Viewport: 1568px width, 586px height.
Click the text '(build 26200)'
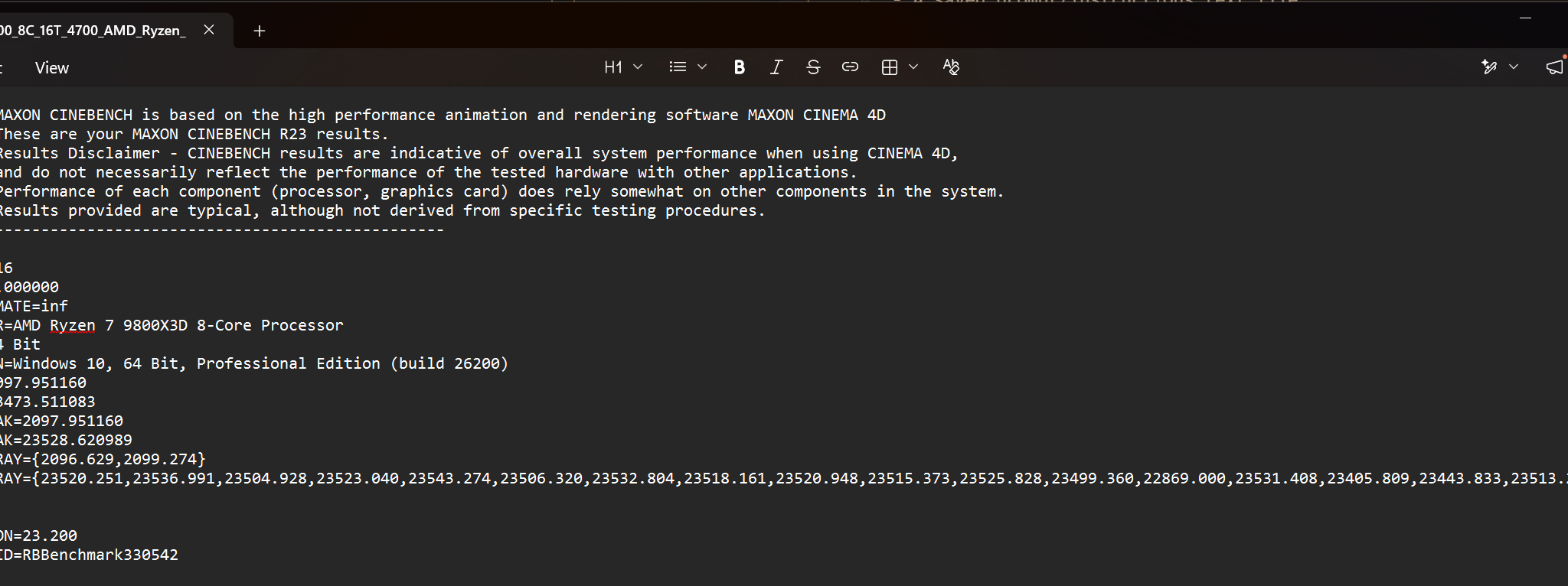[x=449, y=363]
